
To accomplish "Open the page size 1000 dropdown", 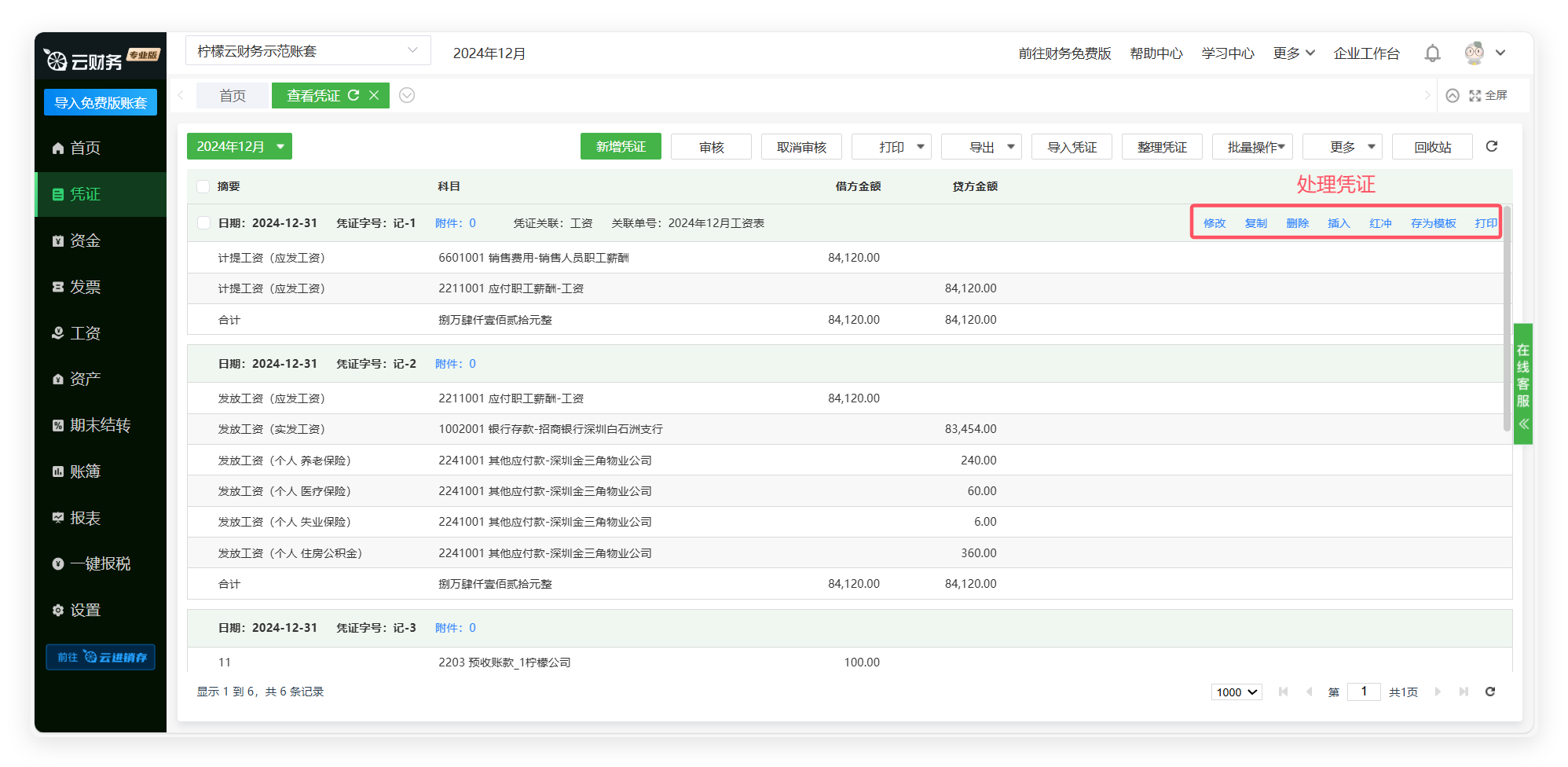I will pos(1236,692).
